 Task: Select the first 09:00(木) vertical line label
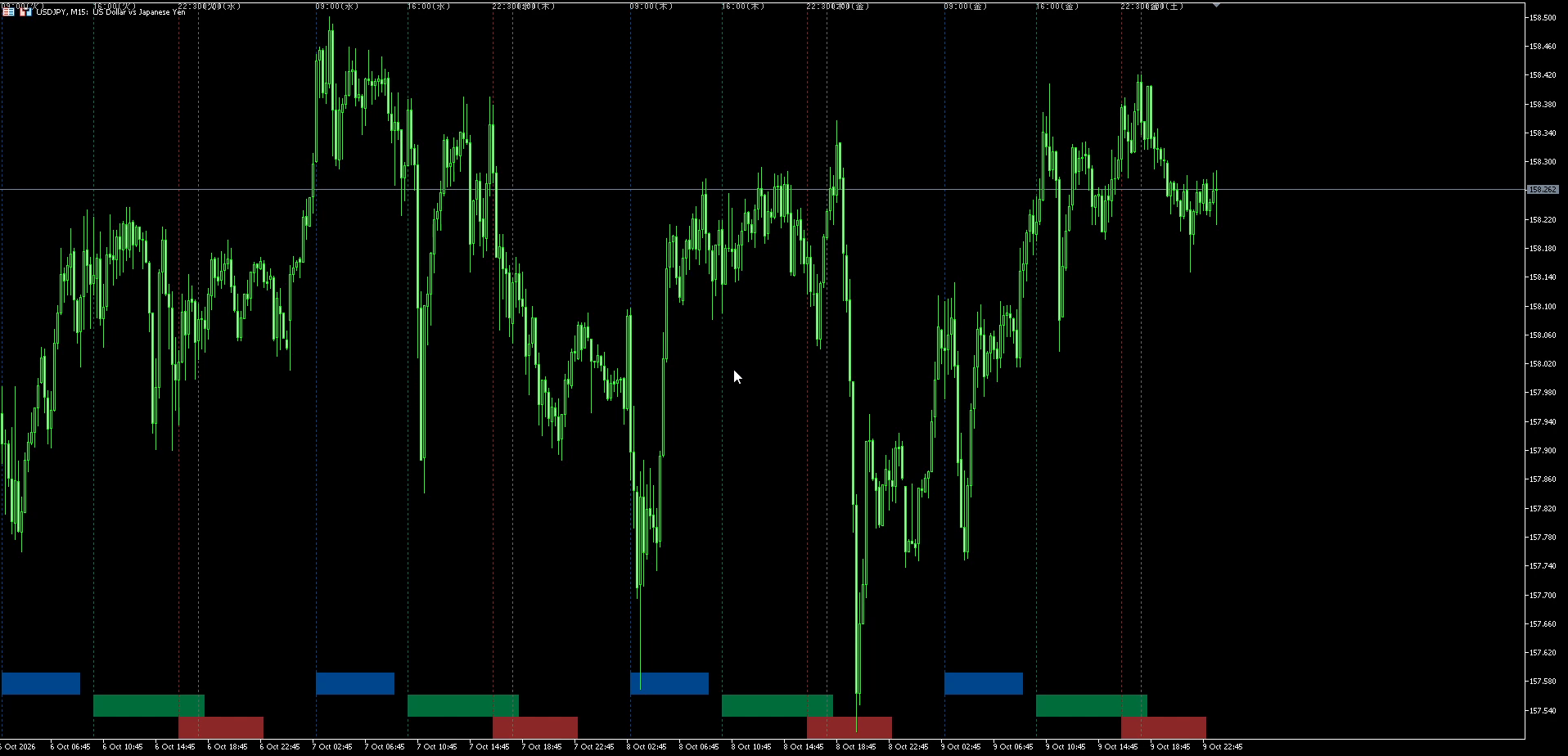coord(651,7)
